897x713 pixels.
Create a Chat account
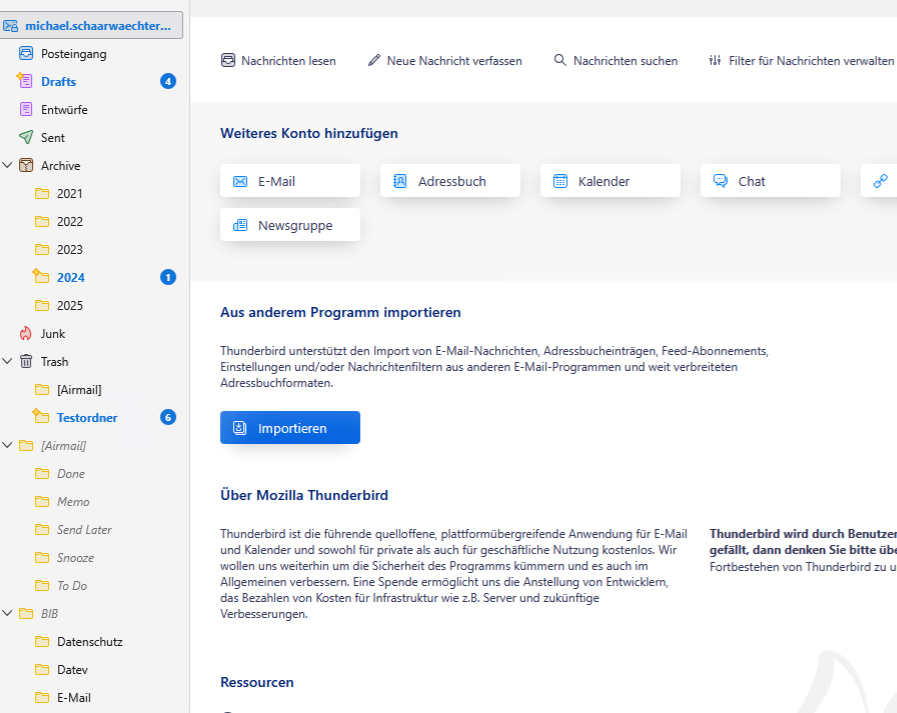(x=770, y=181)
